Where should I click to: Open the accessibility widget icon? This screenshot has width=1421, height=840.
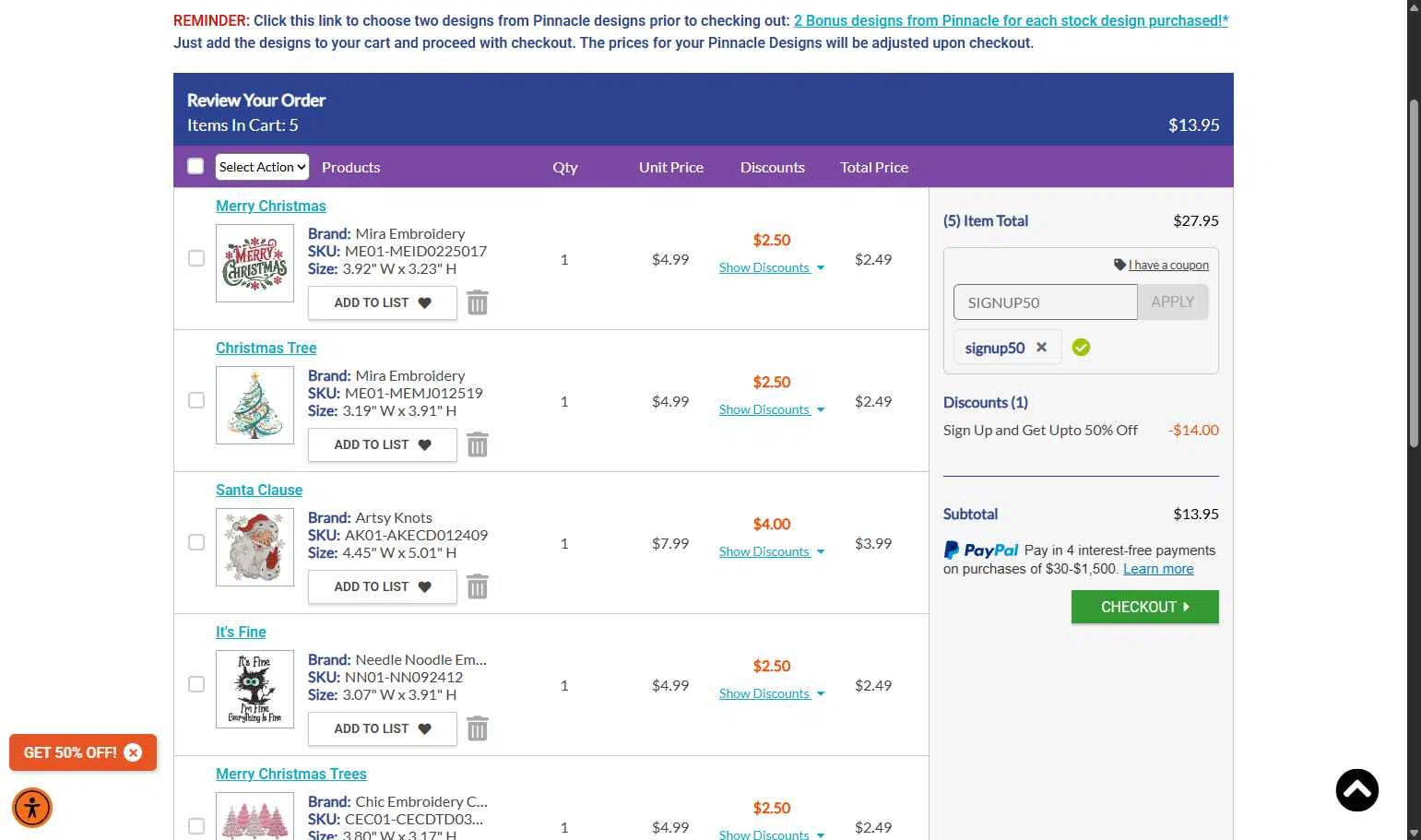coord(32,808)
